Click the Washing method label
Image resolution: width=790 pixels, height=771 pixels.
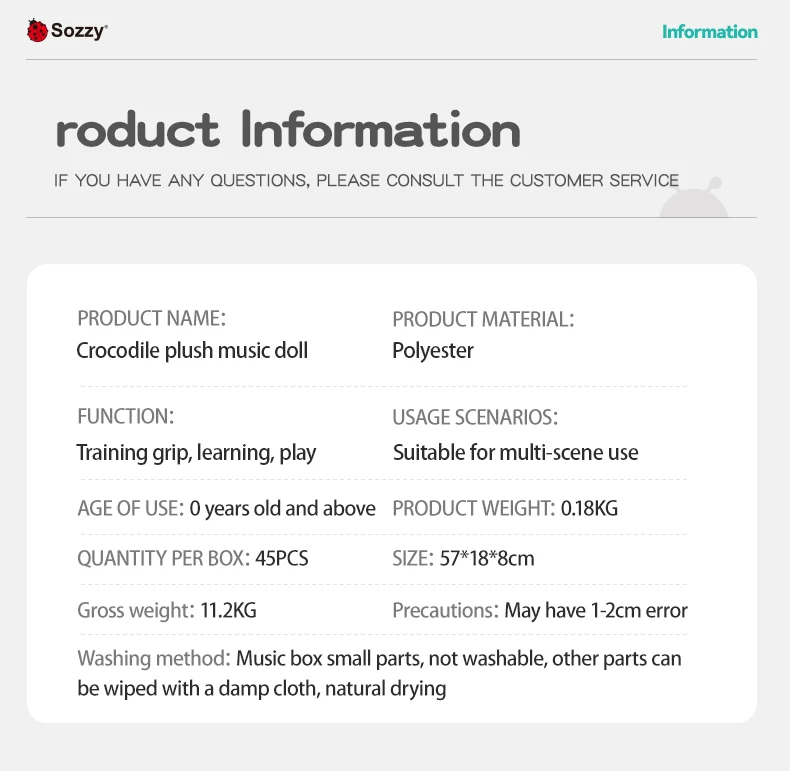[154, 659]
